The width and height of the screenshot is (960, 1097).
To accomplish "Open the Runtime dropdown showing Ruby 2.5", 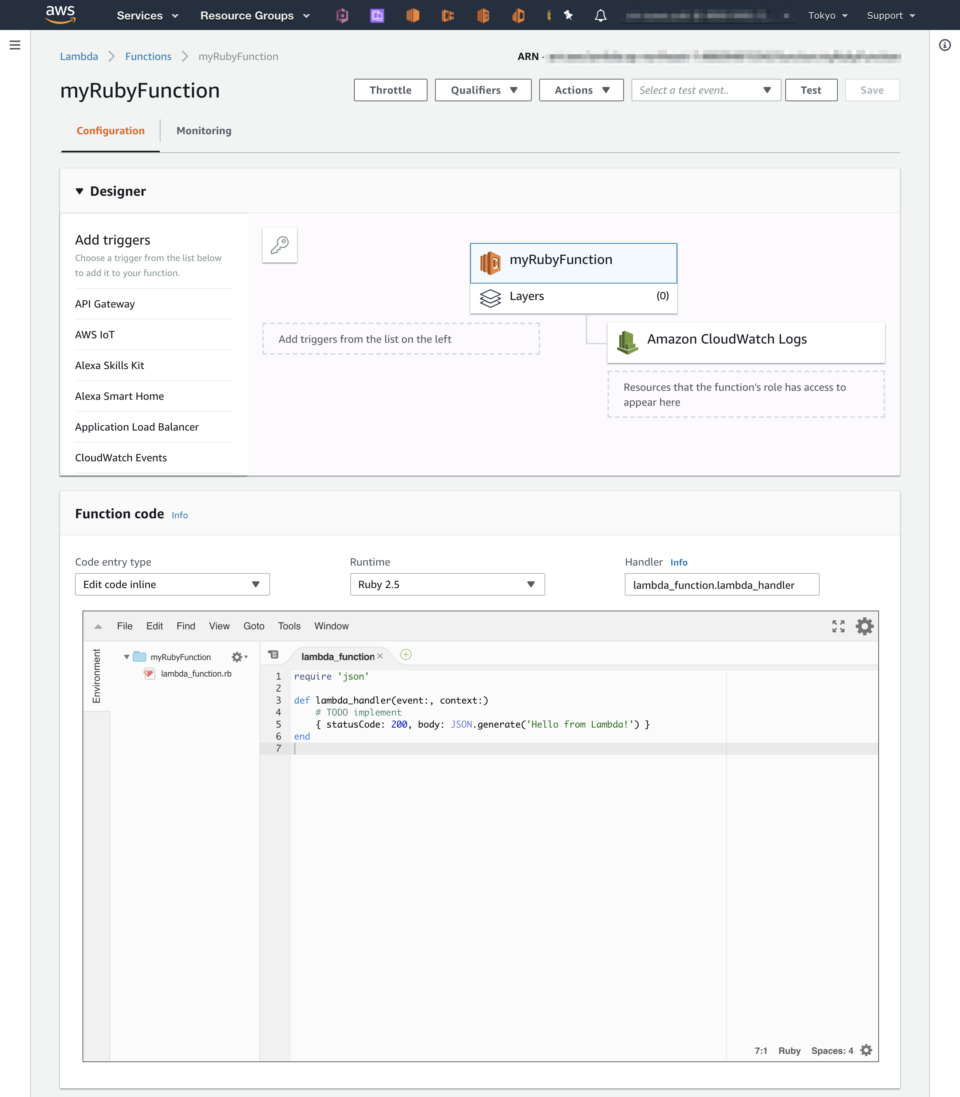I will tap(446, 584).
